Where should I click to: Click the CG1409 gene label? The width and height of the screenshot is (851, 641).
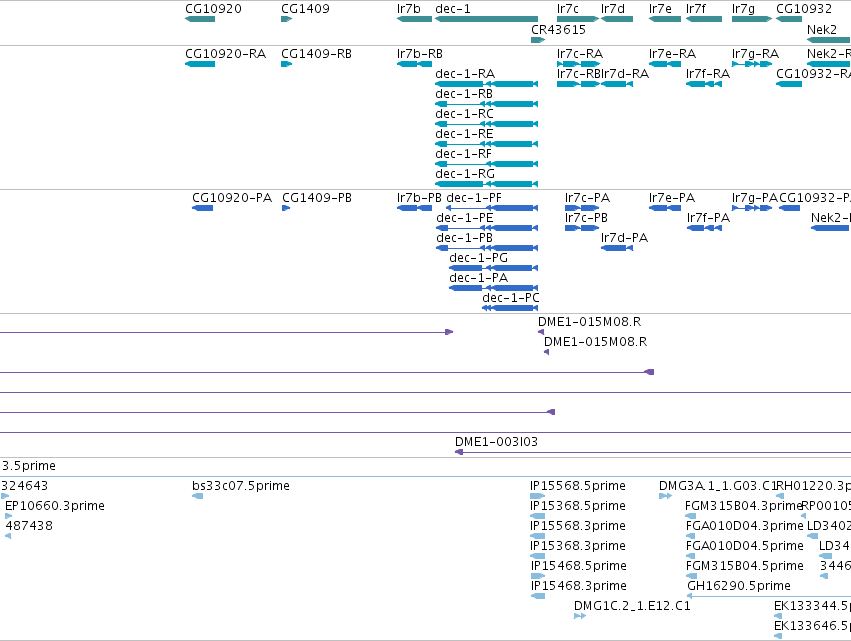[x=305, y=9]
